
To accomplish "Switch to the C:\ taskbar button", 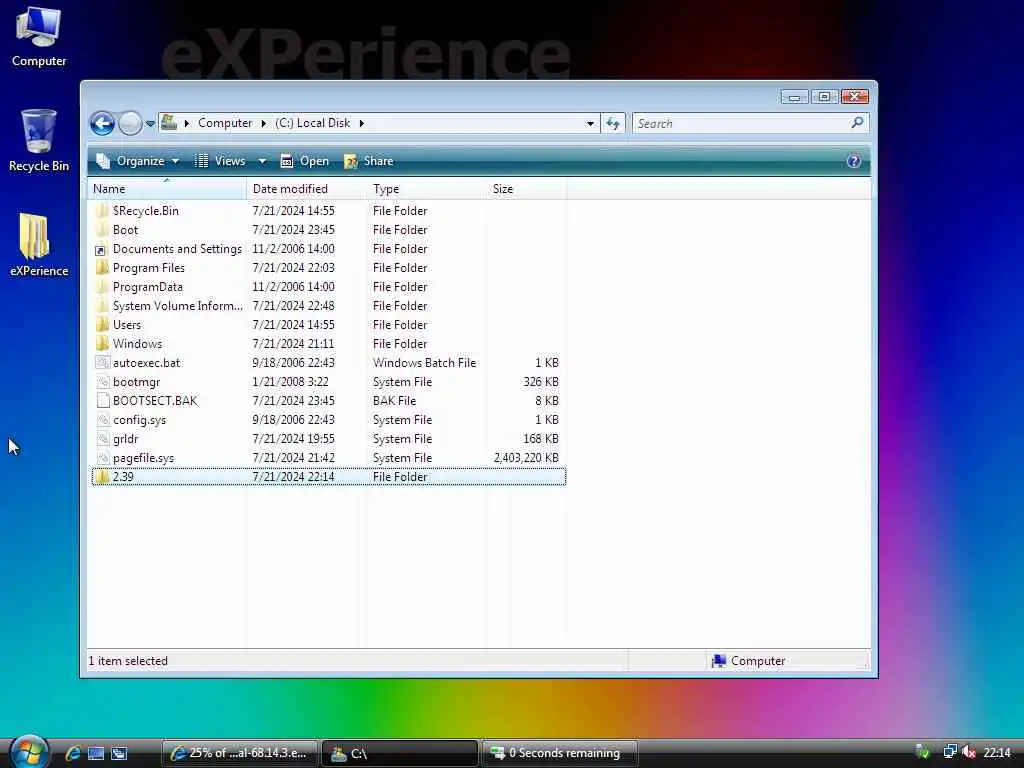I will tap(400, 753).
